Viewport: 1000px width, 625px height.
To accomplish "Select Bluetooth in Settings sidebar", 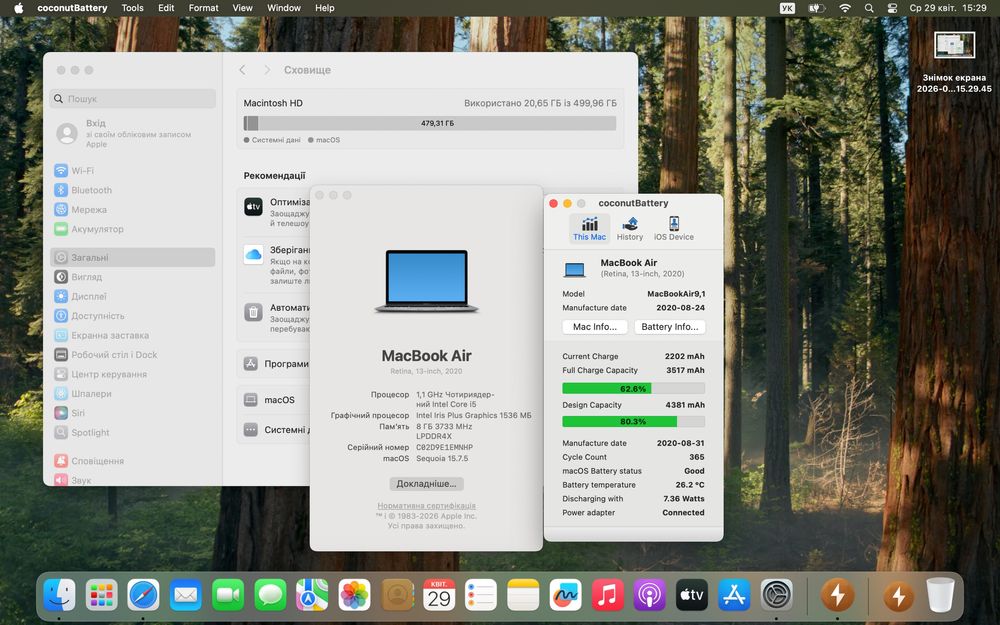I will 133,190.
